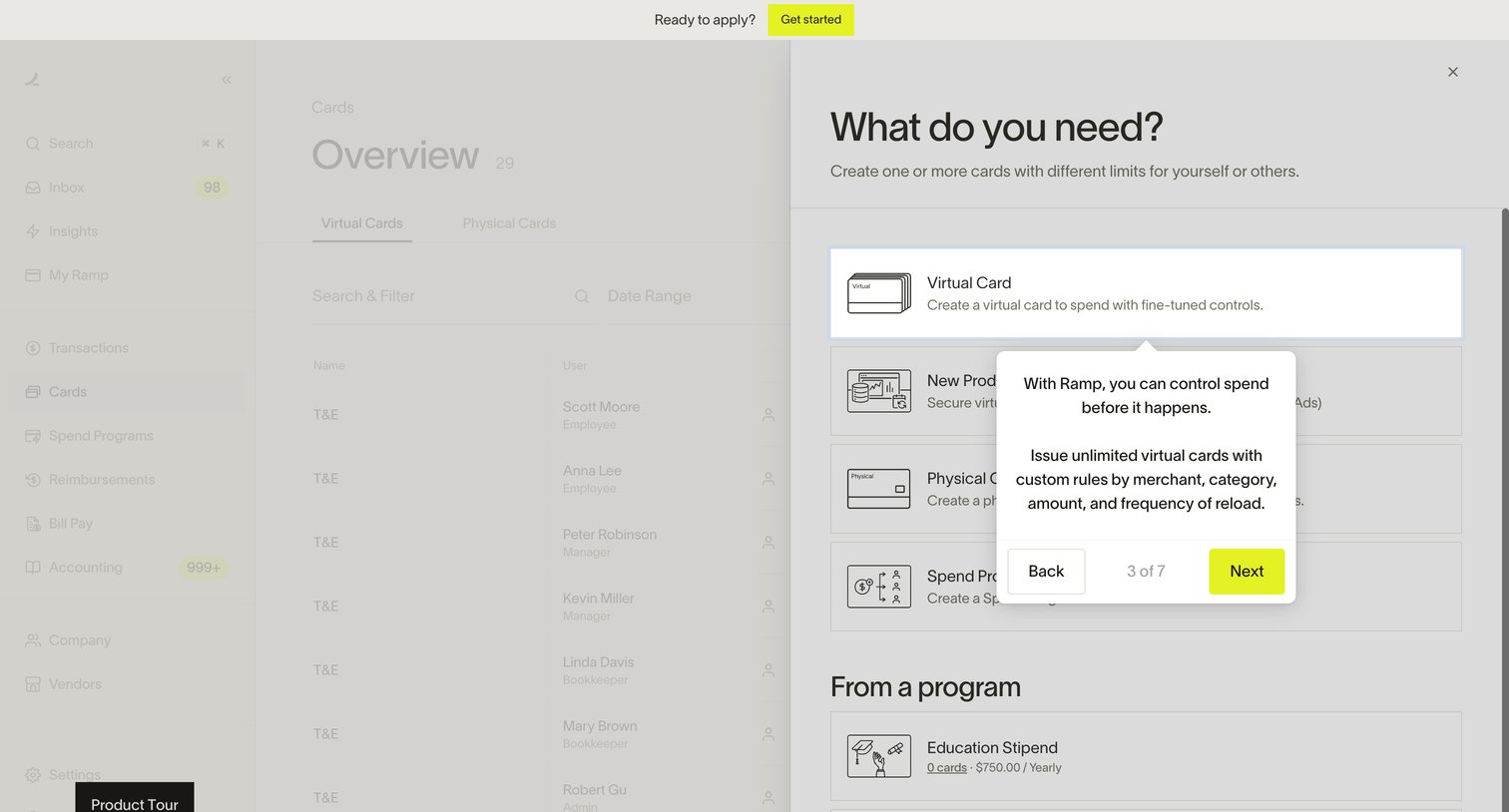This screenshot has width=1509, height=812.
Task: Click the name Anna Lee
Action: [592, 471]
